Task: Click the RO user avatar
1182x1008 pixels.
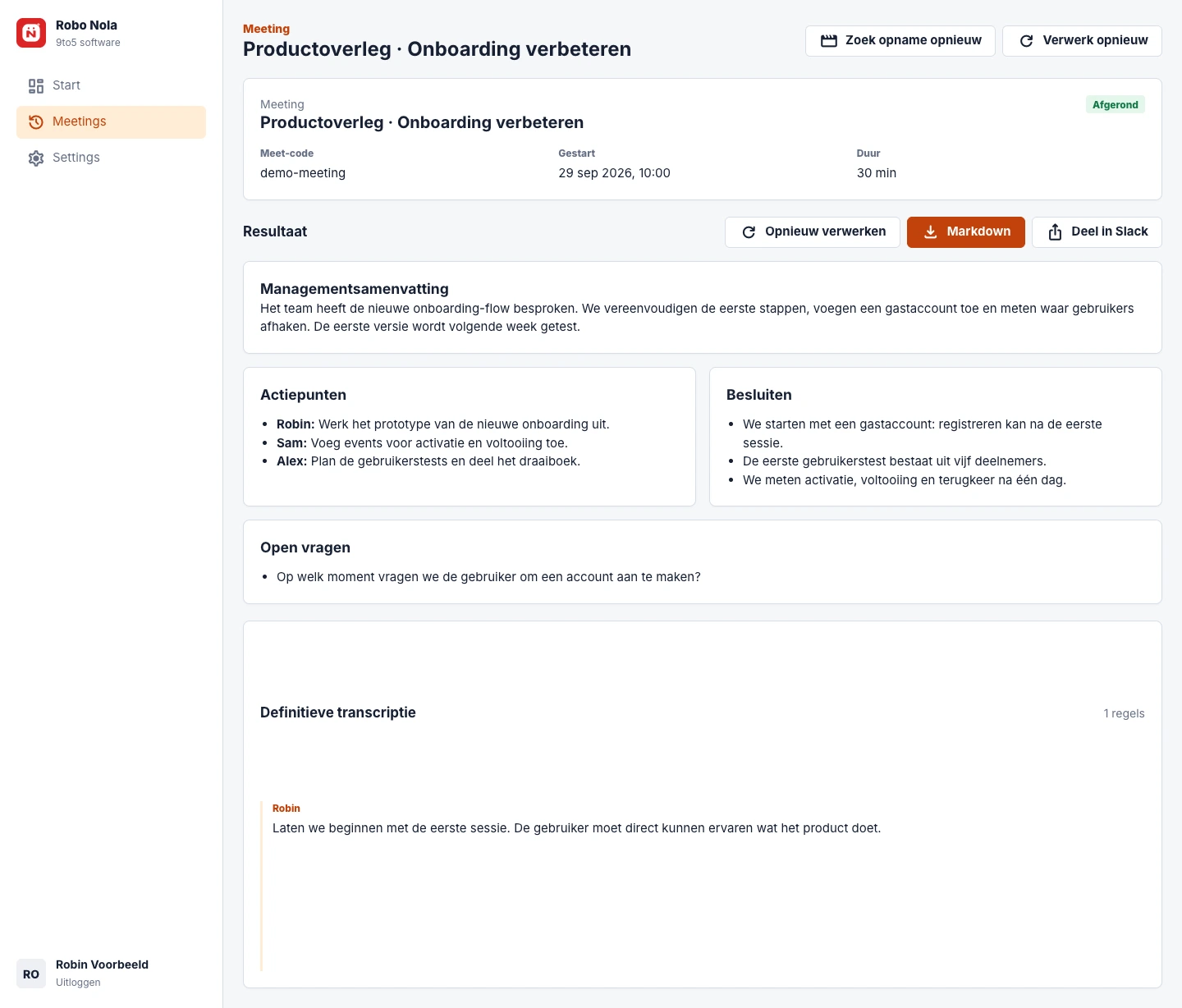Action: [31, 974]
